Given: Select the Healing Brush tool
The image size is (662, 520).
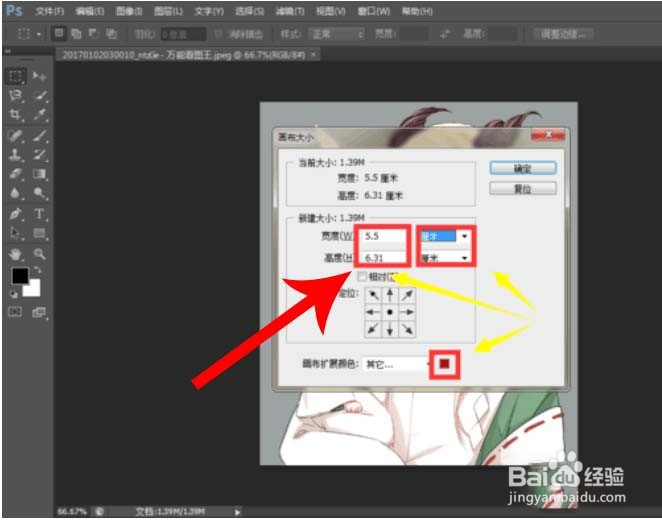Looking at the screenshot, I should click(x=16, y=136).
